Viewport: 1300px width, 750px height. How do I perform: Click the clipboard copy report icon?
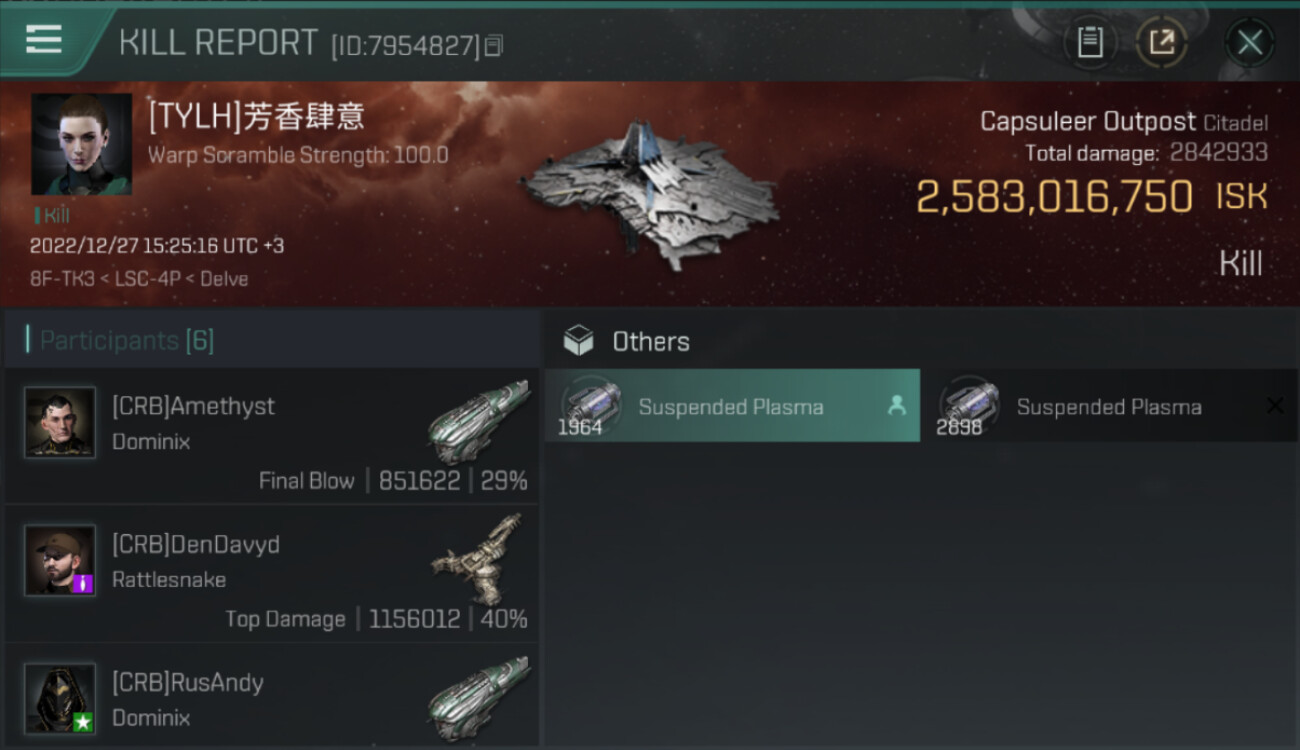tap(1089, 42)
